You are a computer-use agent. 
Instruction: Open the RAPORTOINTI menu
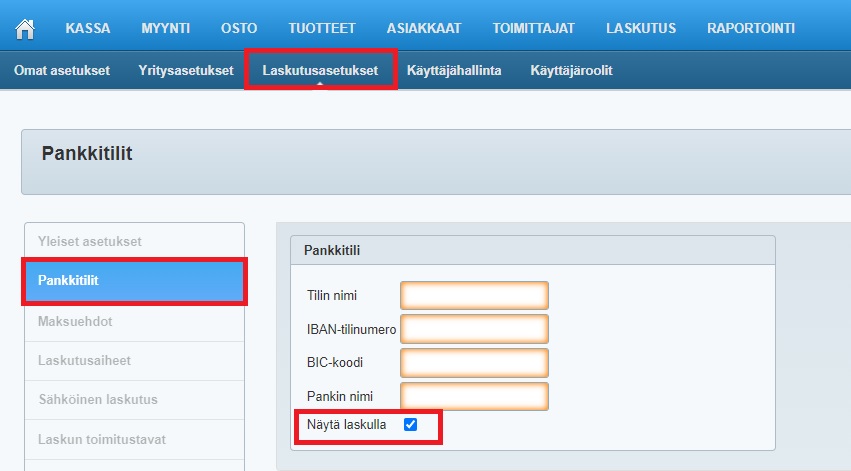click(751, 28)
